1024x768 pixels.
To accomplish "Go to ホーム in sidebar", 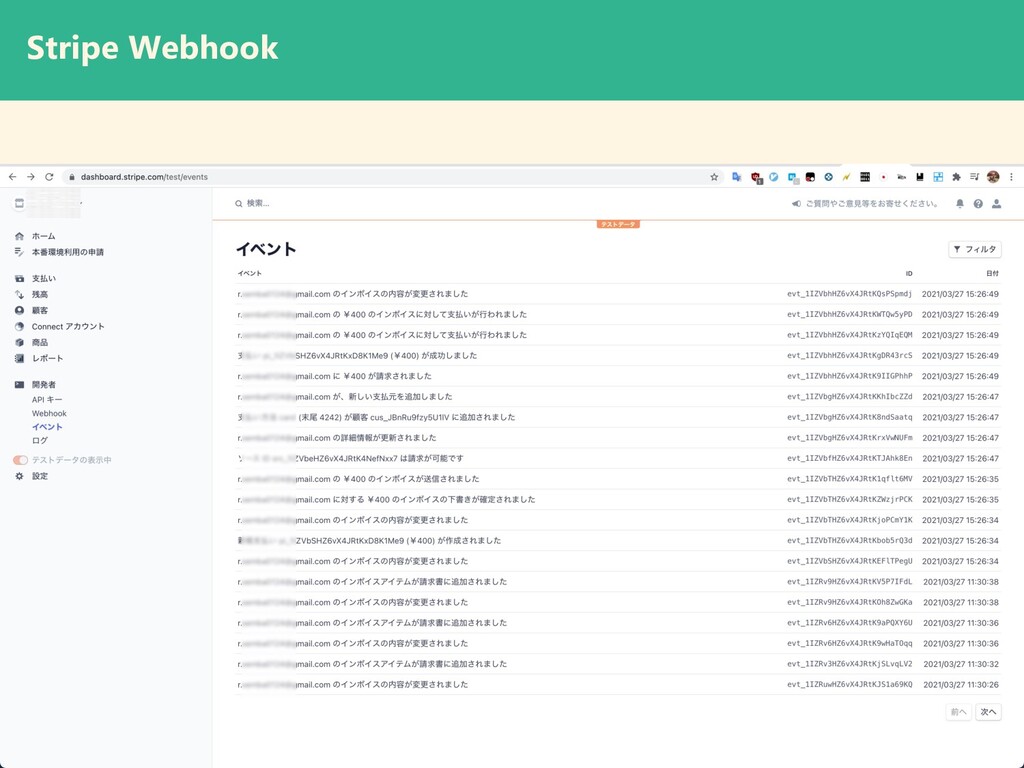I will 43,236.
